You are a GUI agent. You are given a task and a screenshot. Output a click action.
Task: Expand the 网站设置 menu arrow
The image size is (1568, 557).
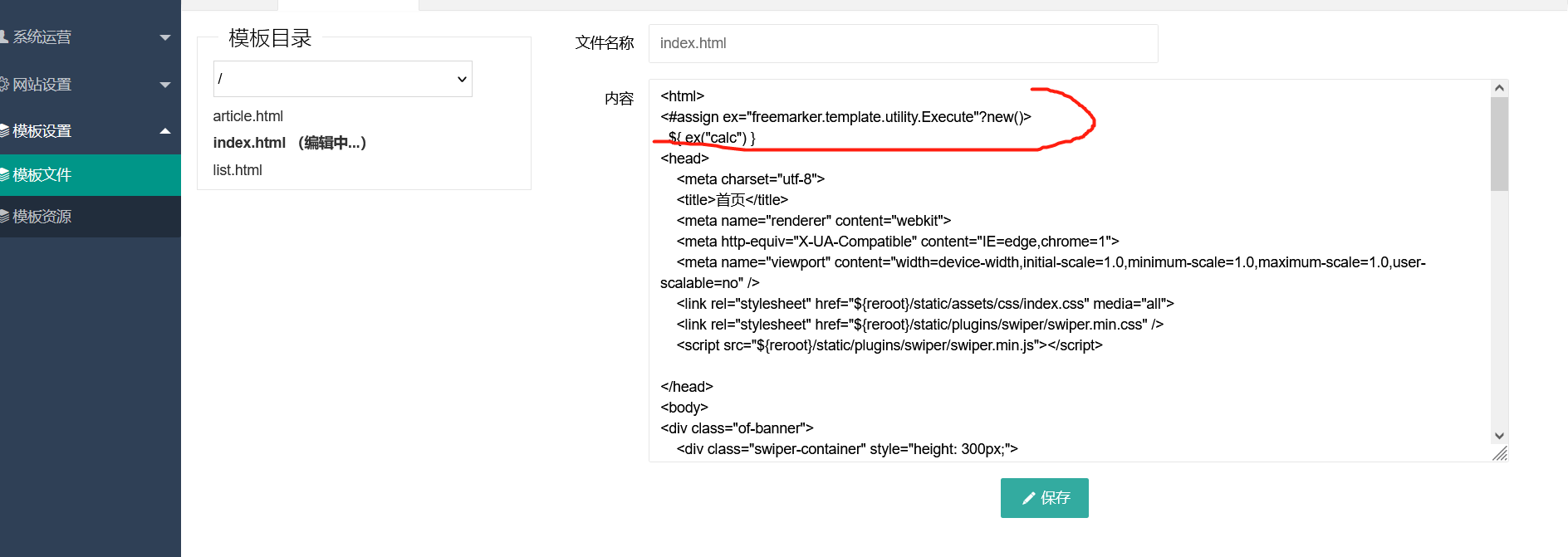coord(165,85)
